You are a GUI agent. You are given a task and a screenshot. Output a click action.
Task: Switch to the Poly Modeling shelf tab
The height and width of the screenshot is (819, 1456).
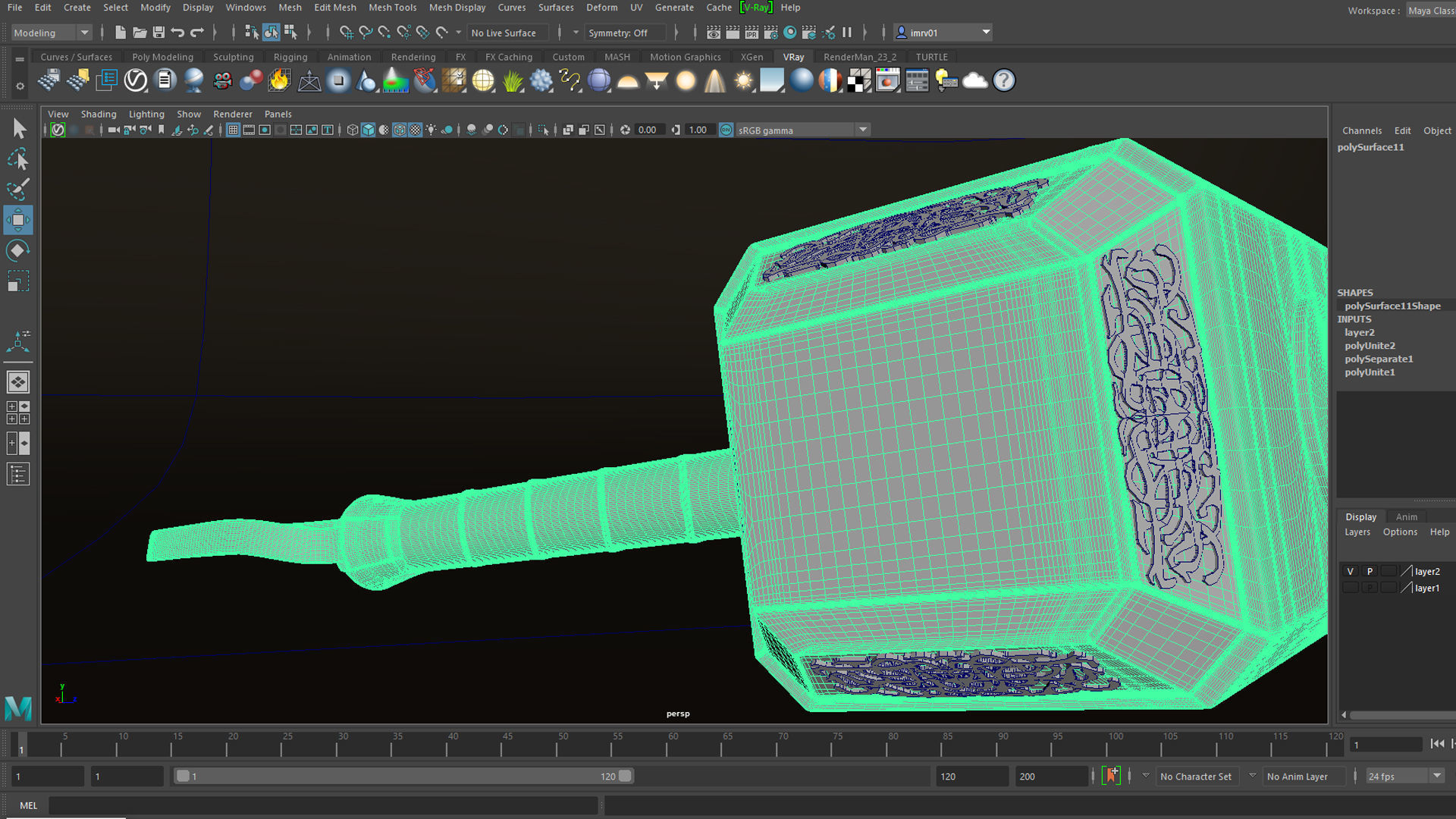pyautogui.click(x=162, y=57)
